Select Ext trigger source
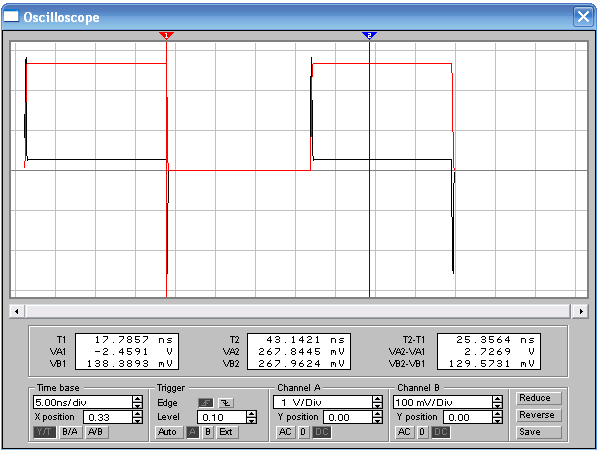This screenshot has width=597, height=451. pyautogui.click(x=227, y=432)
